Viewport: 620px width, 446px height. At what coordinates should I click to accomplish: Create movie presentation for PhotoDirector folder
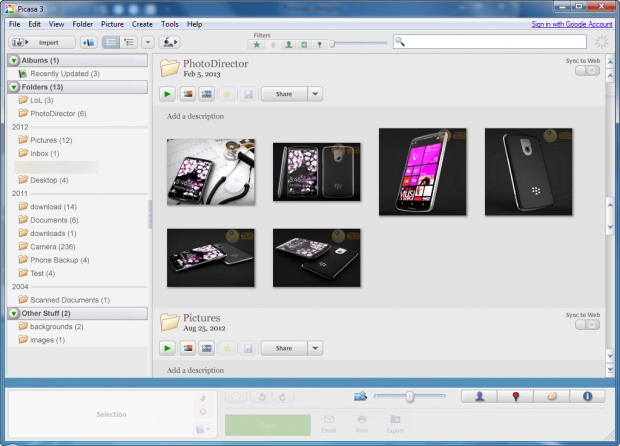click(x=206, y=94)
